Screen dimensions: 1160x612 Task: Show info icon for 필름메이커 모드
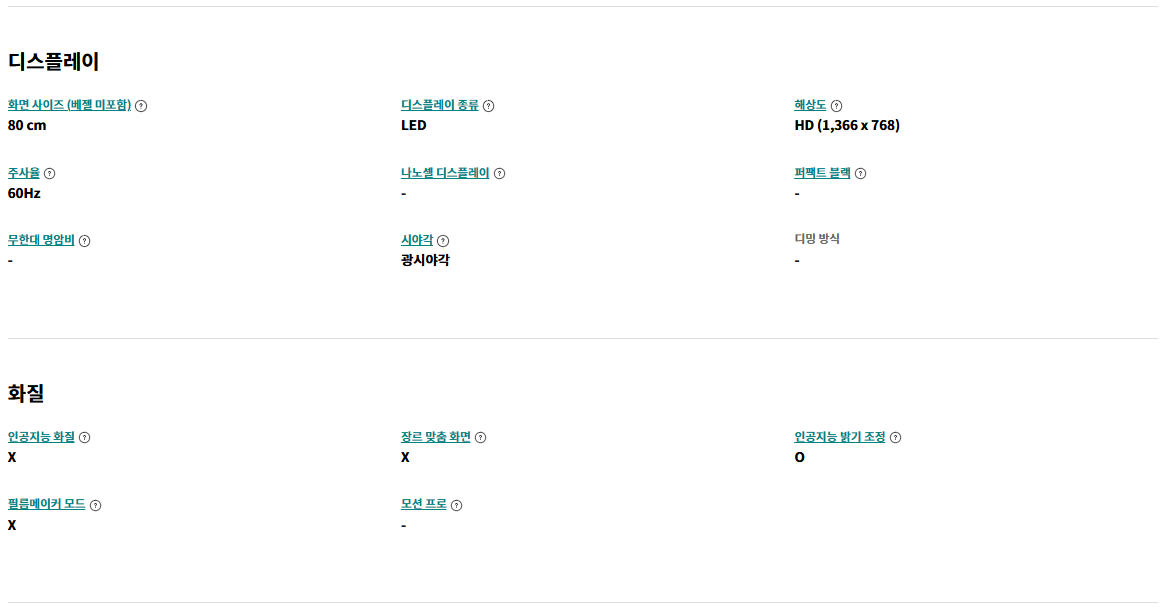coord(95,505)
